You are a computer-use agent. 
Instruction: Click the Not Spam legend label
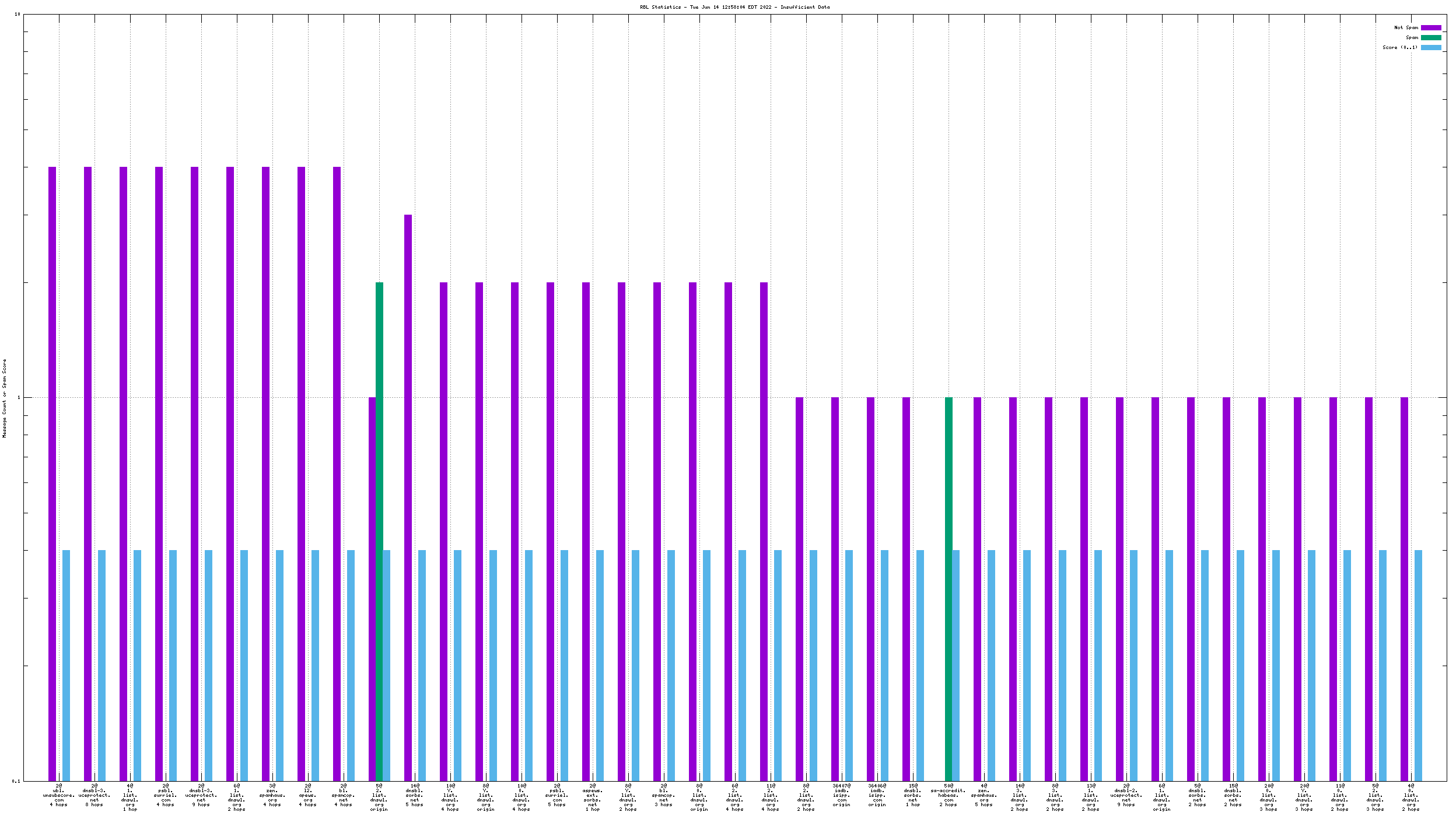(1405, 27)
